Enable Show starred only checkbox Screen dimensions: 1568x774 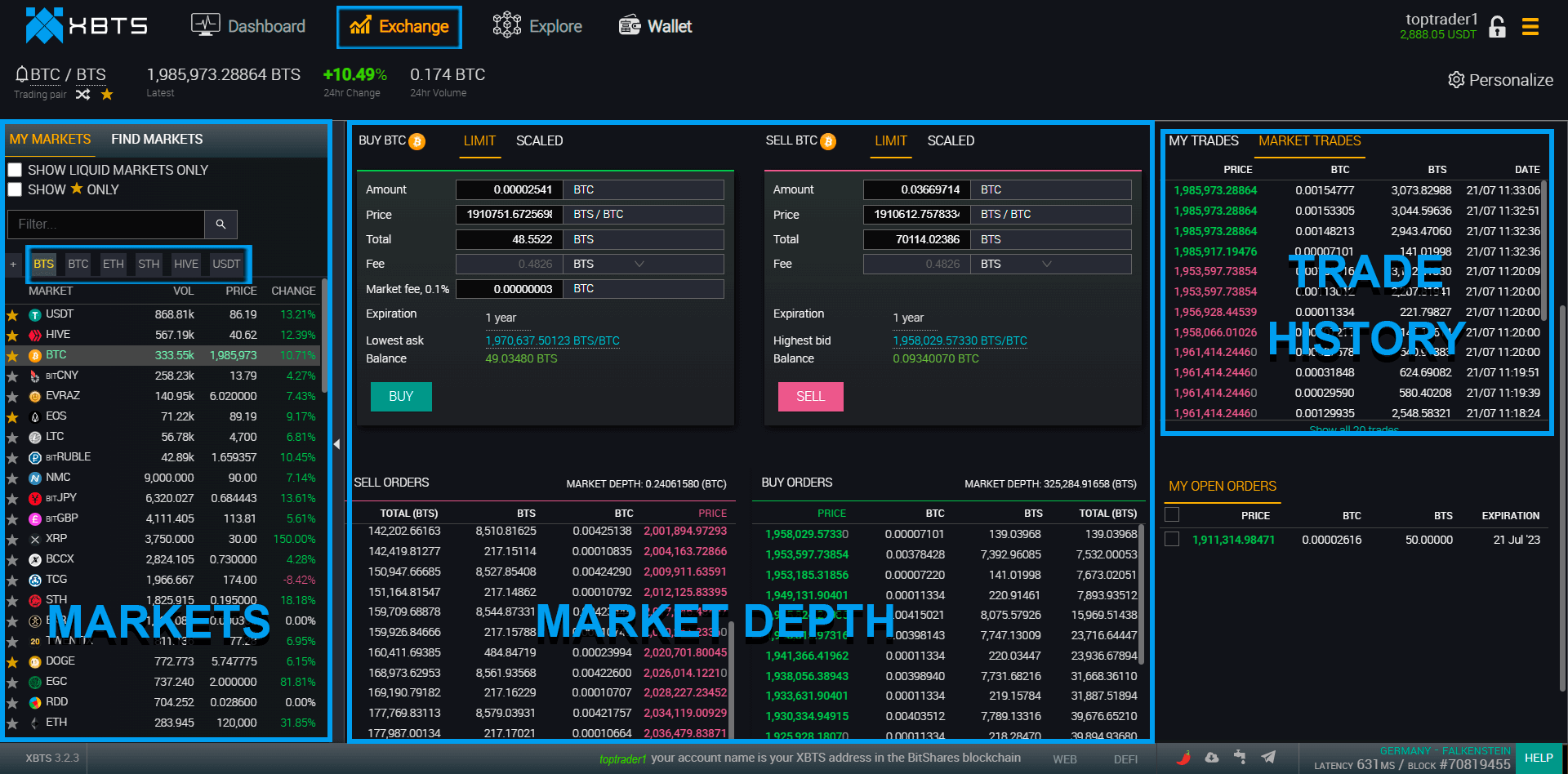(15, 189)
